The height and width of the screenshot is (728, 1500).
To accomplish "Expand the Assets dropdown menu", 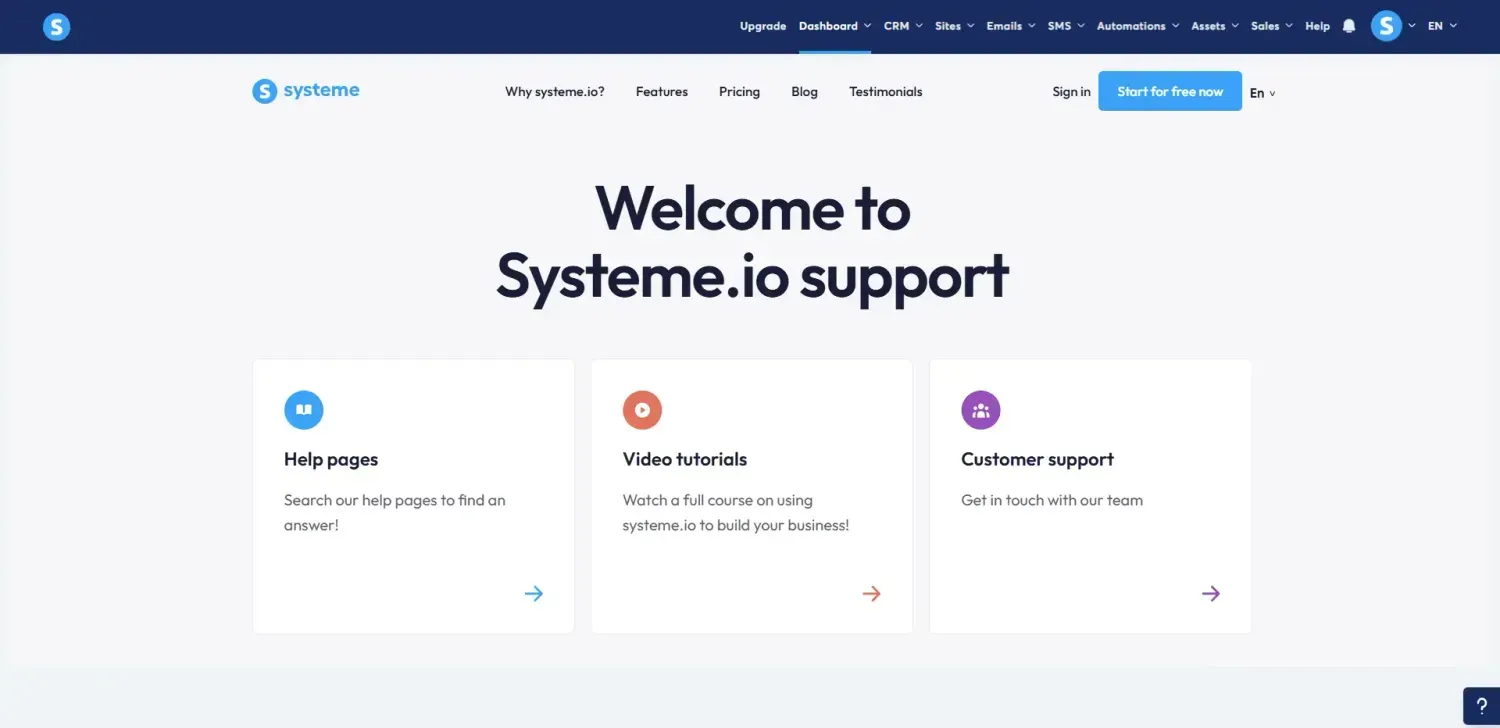I will coord(1215,26).
